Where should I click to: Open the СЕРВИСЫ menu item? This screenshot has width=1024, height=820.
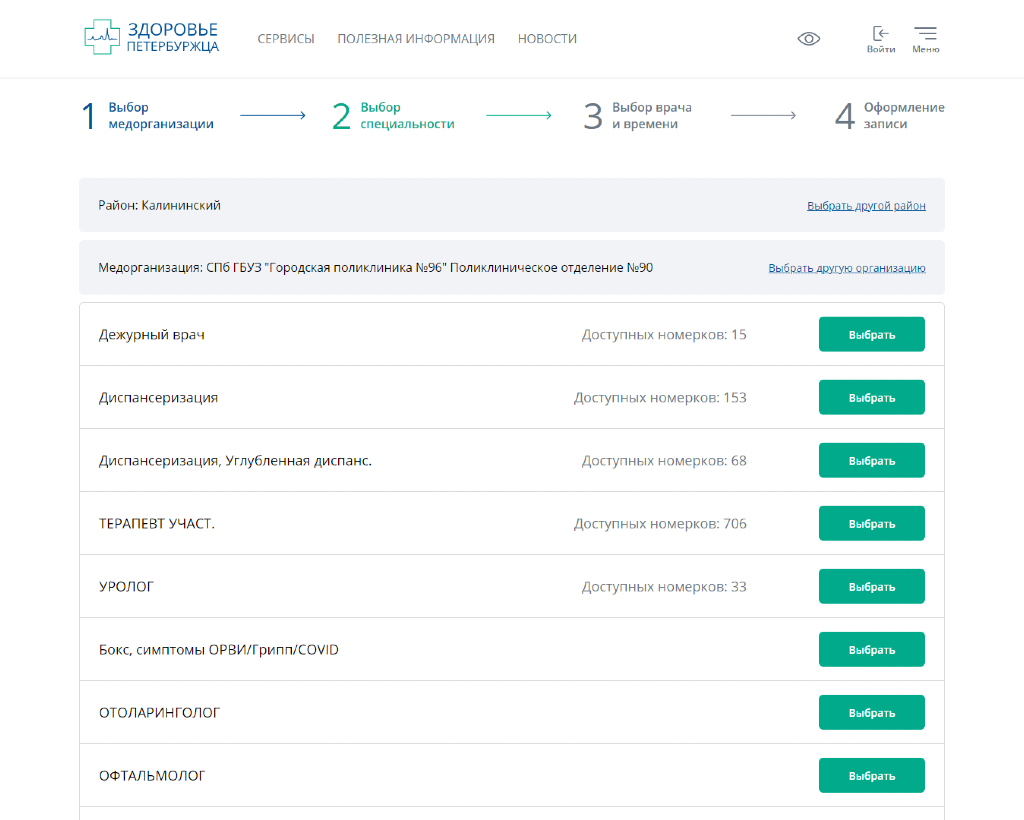286,39
